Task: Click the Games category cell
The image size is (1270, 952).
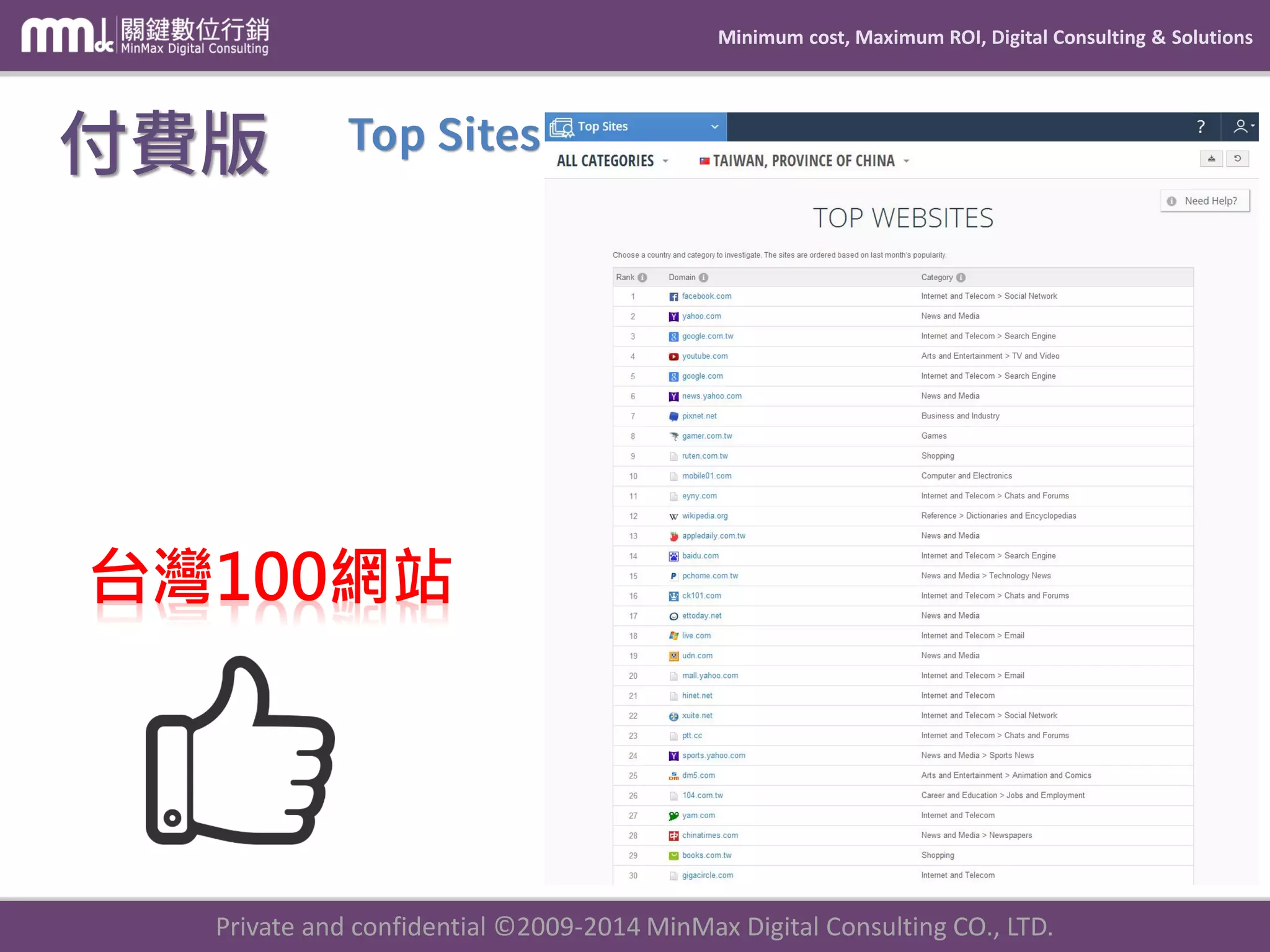Action: coord(934,436)
